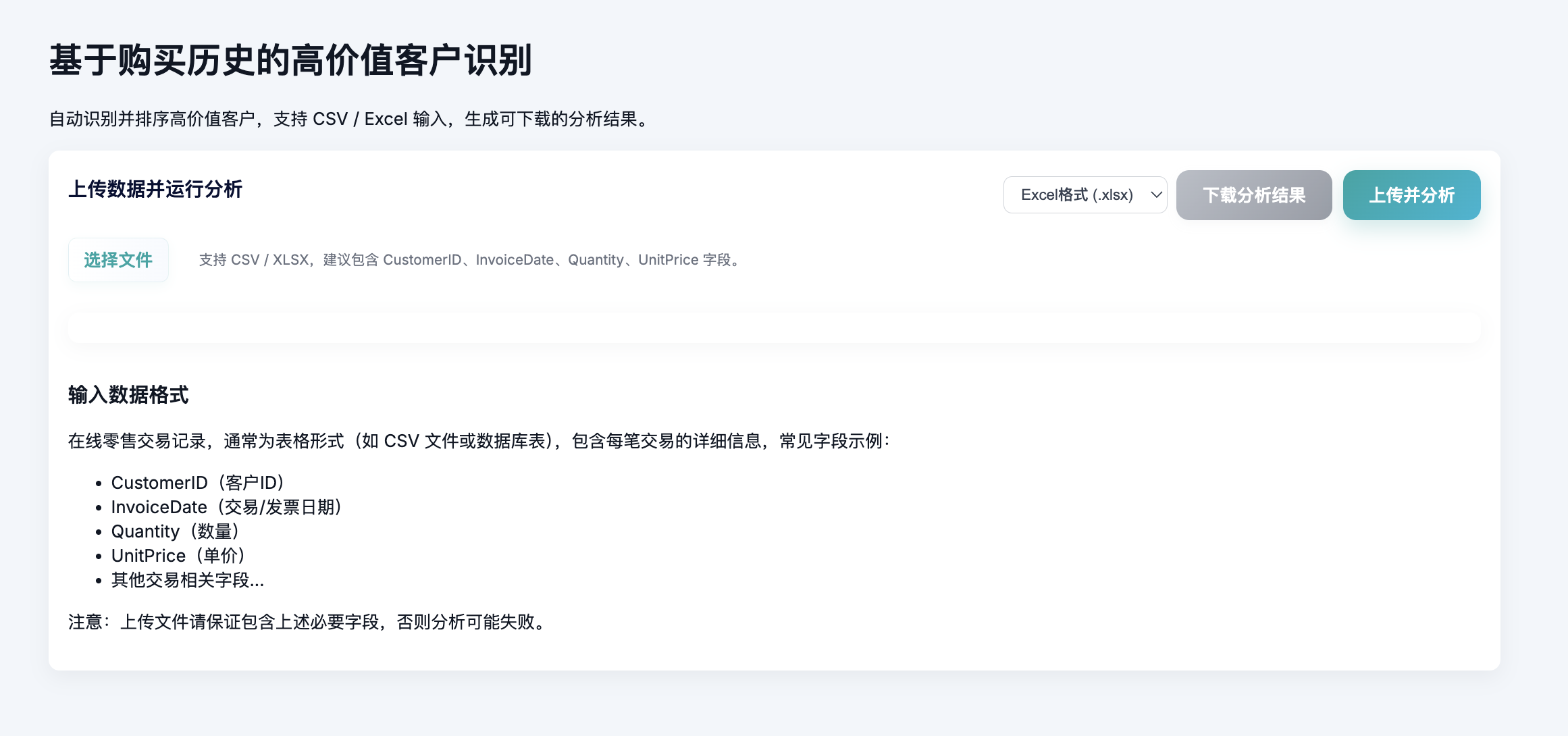Click the chevron arrow on format selector
The image size is (1568, 736).
pos(1156,195)
